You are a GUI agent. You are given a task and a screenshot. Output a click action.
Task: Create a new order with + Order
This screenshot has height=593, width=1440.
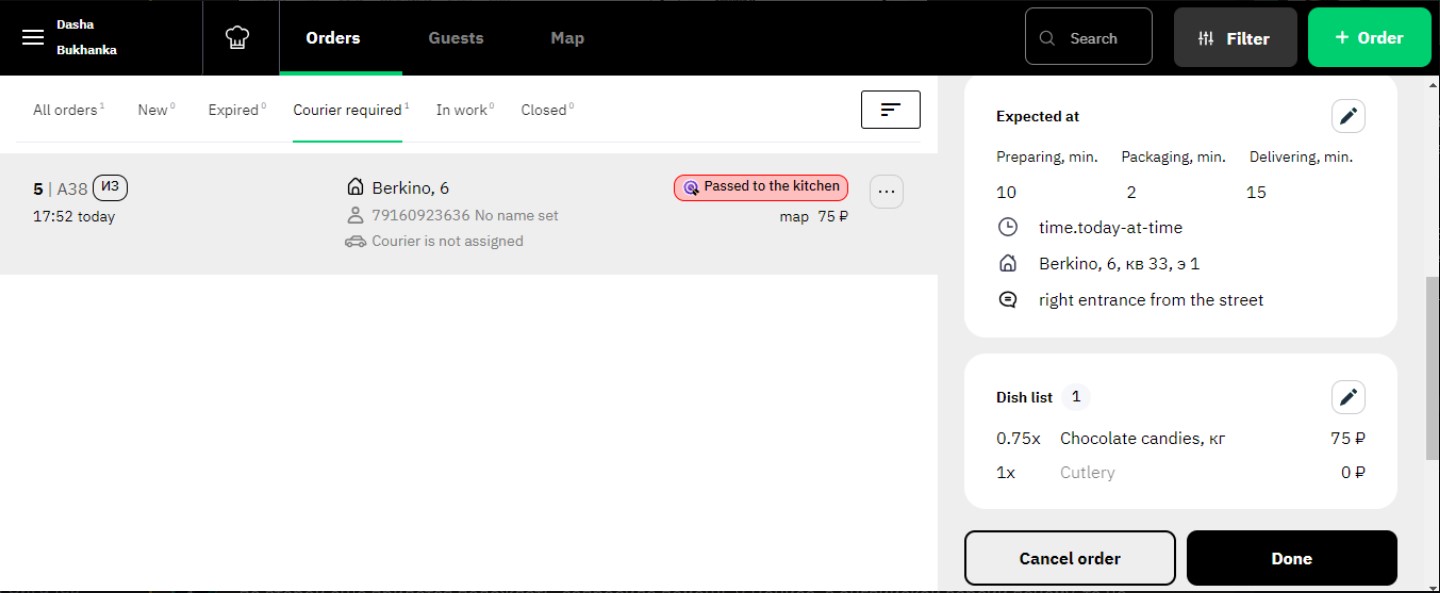(1369, 38)
